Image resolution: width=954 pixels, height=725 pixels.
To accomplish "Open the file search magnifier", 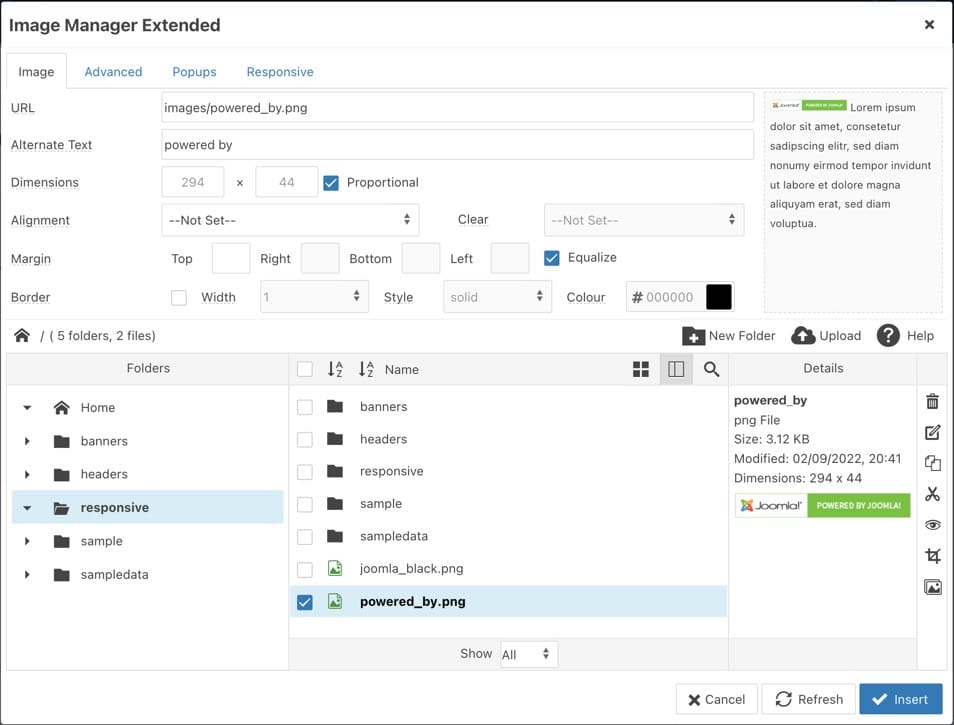I will [x=711, y=369].
